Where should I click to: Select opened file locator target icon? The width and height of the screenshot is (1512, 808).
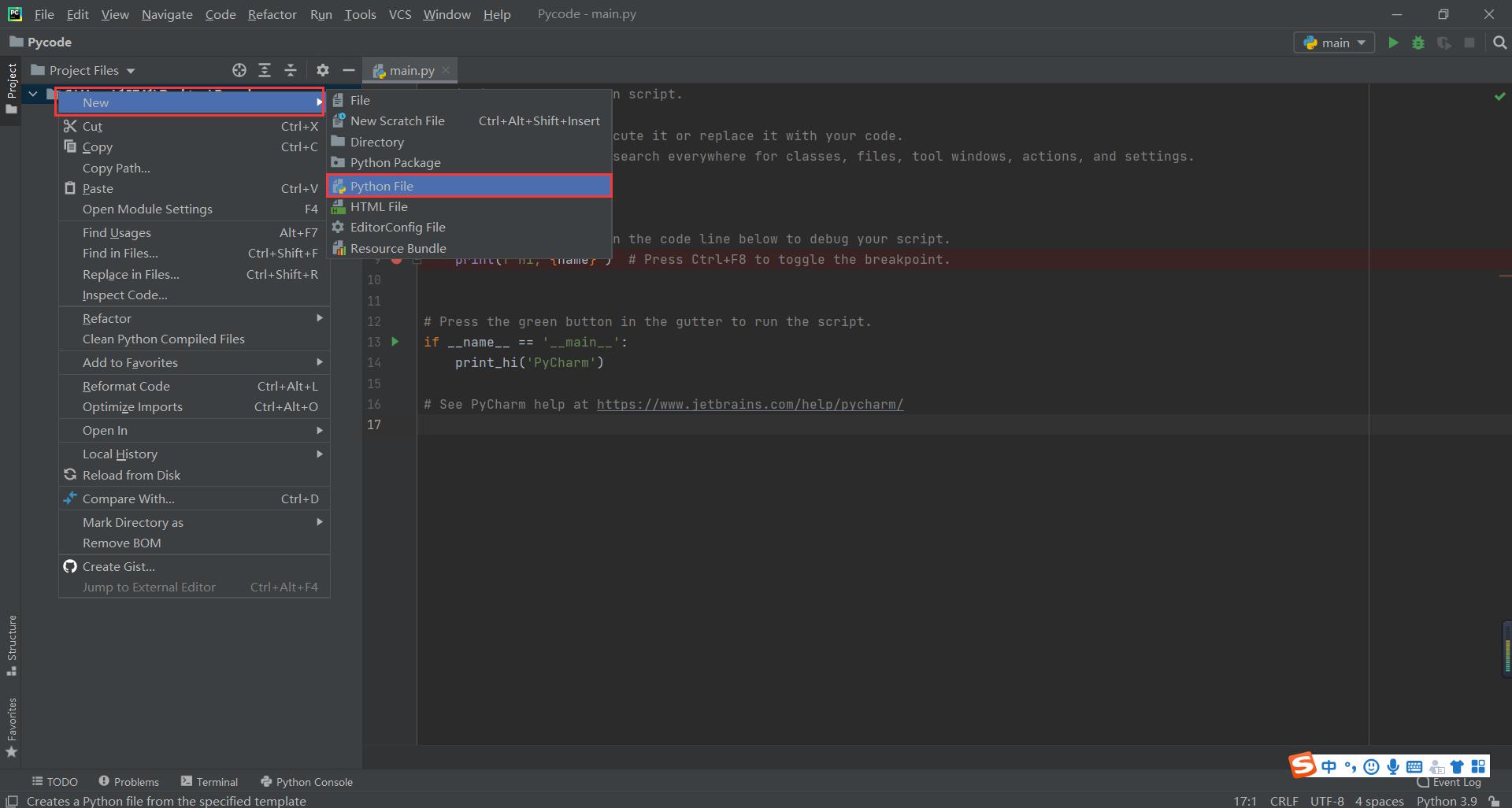(x=239, y=70)
